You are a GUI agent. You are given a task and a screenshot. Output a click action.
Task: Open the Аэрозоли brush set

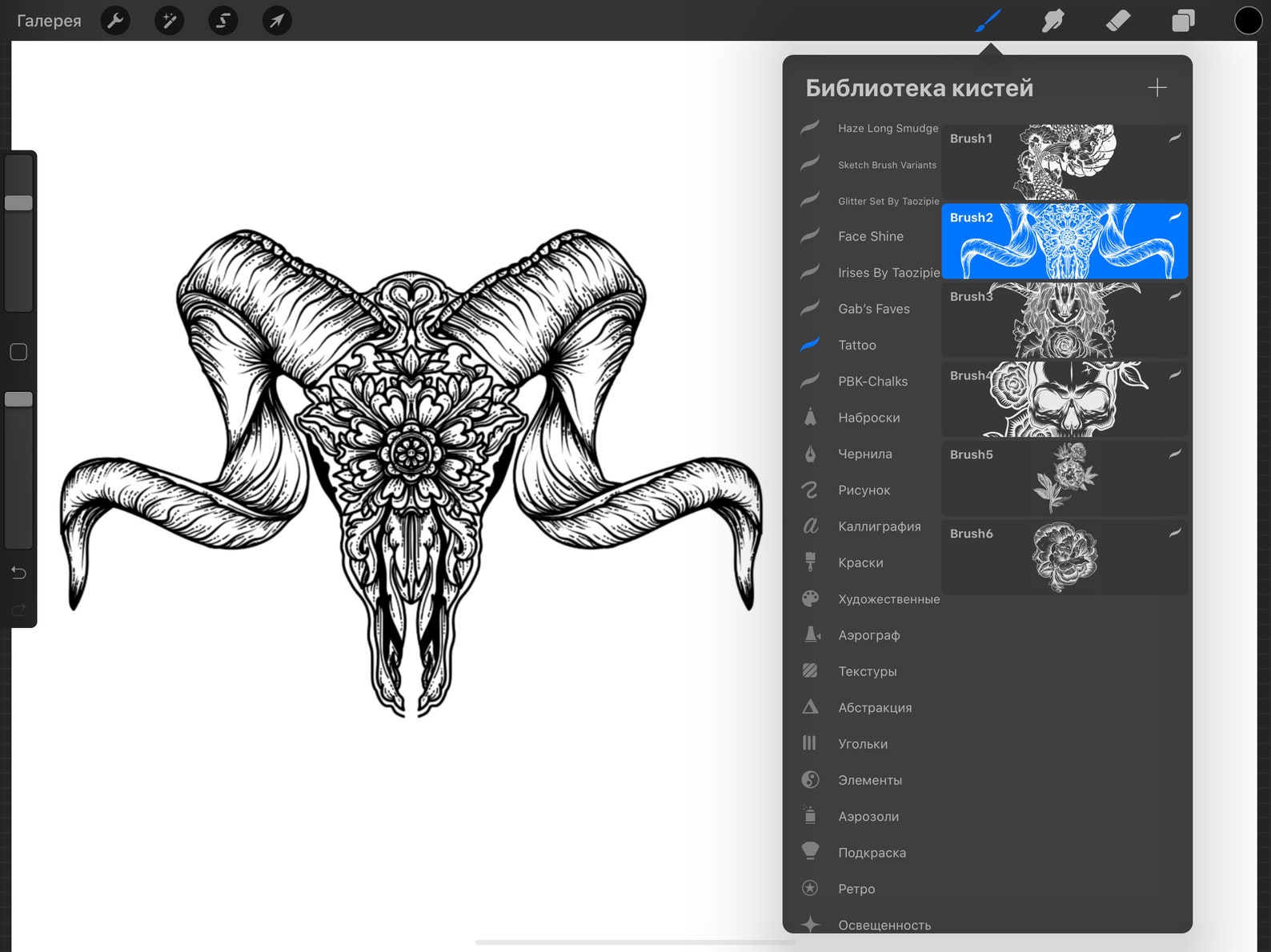869,817
